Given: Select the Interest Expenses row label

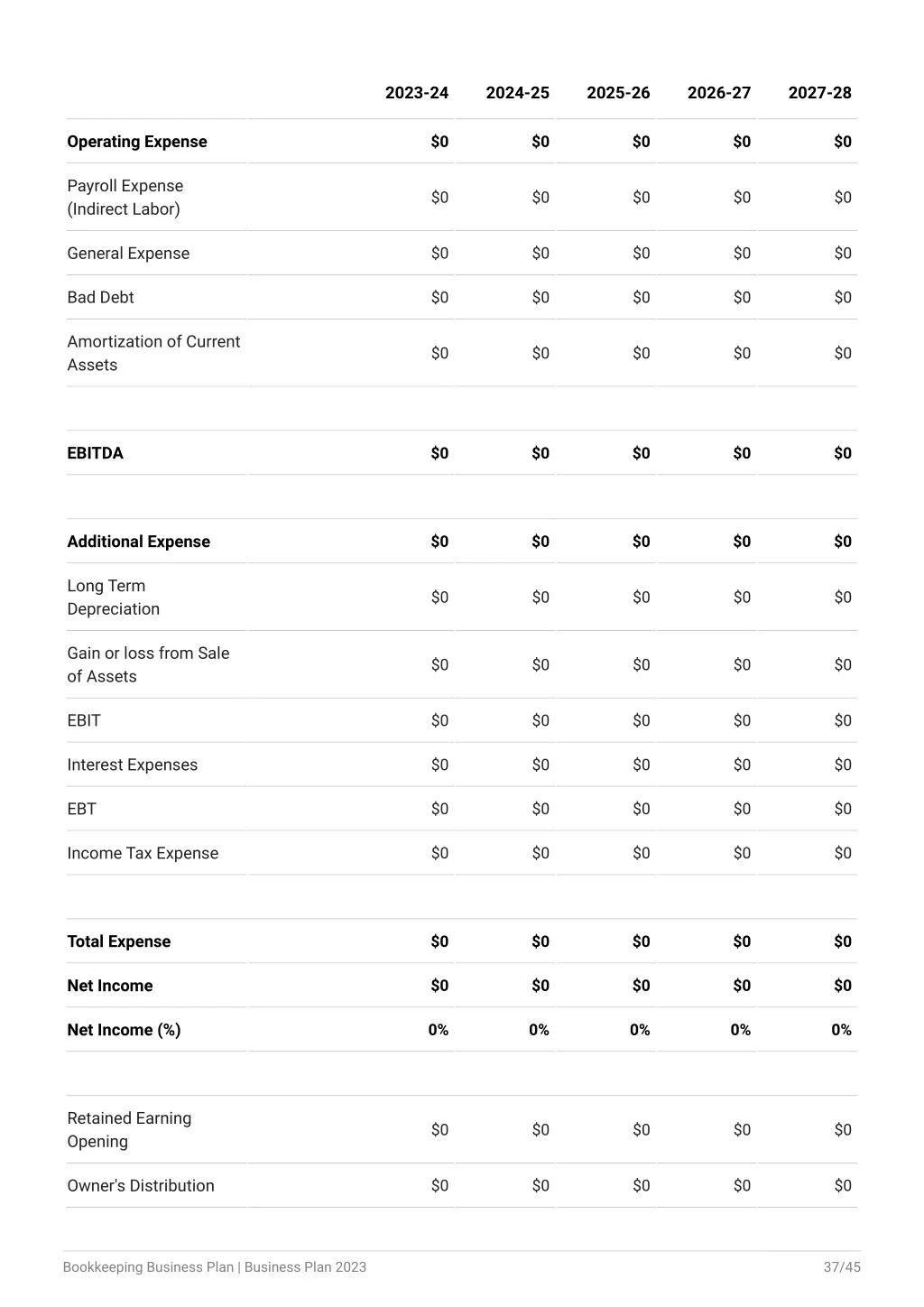Looking at the screenshot, I should 132,765.
